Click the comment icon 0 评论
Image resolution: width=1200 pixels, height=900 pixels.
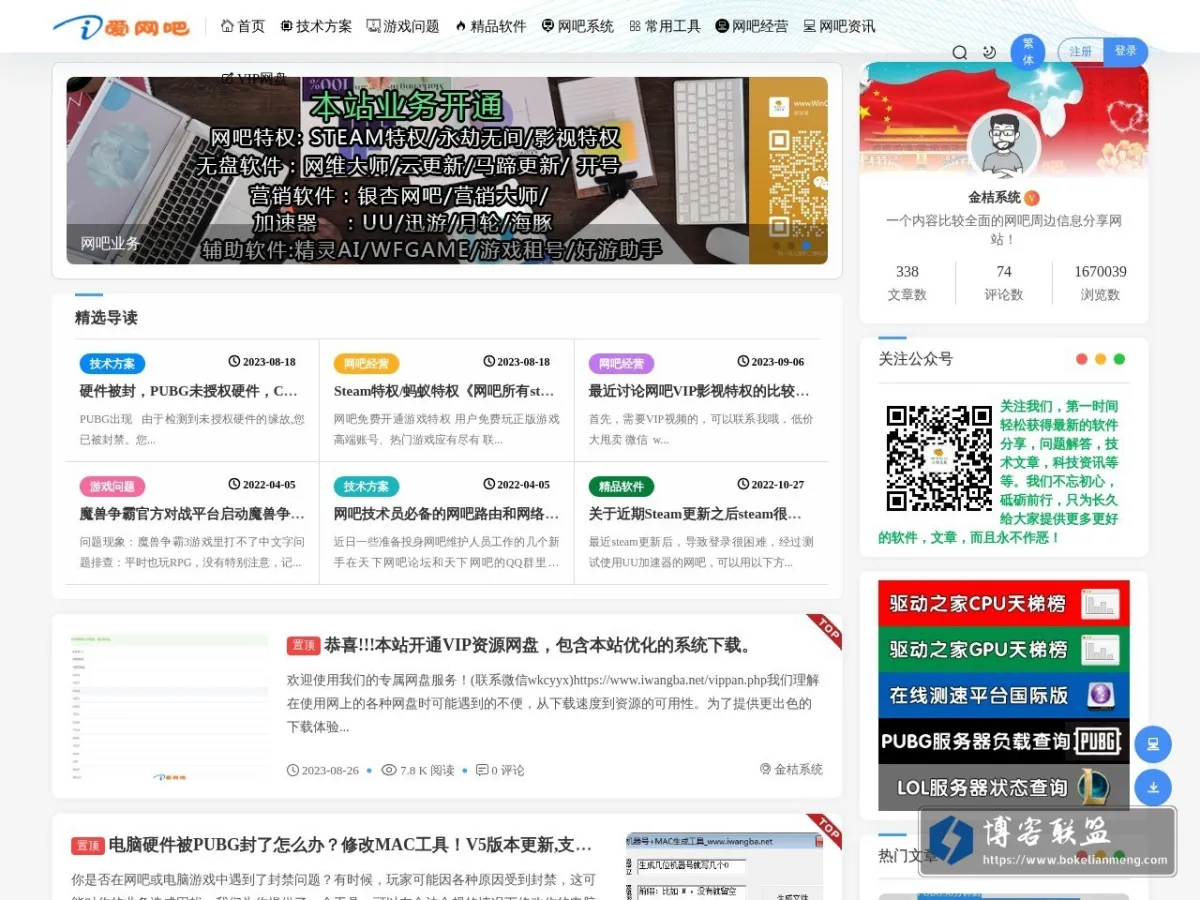tap(500, 770)
